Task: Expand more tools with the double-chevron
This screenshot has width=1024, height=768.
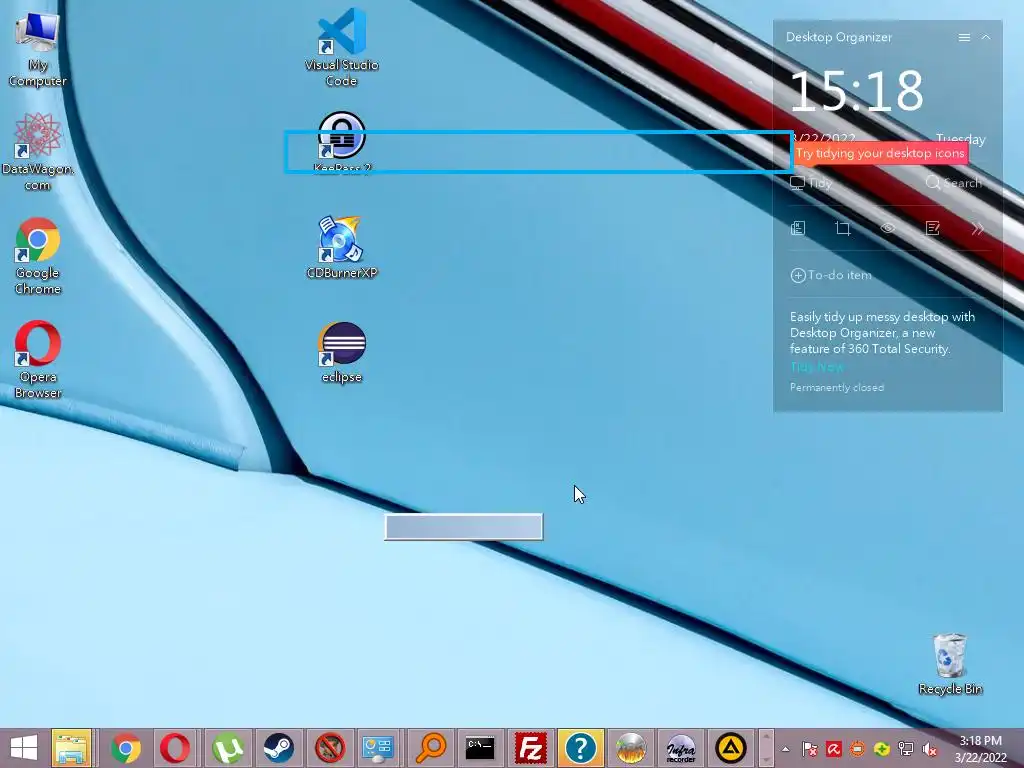Action: click(977, 228)
